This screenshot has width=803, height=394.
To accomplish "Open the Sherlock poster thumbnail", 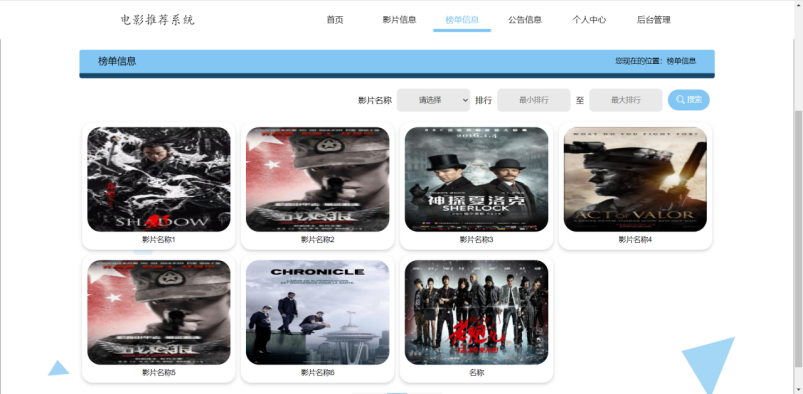I will [x=476, y=179].
